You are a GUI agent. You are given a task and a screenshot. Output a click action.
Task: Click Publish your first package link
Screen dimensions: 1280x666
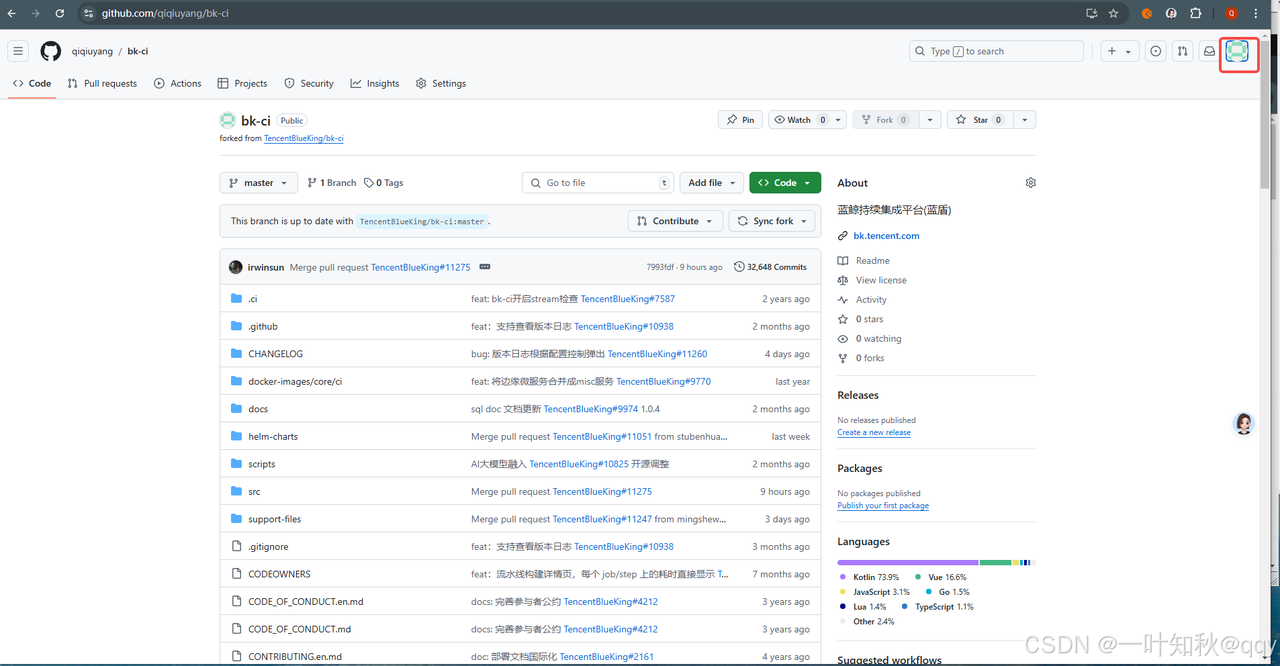(x=883, y=506)
